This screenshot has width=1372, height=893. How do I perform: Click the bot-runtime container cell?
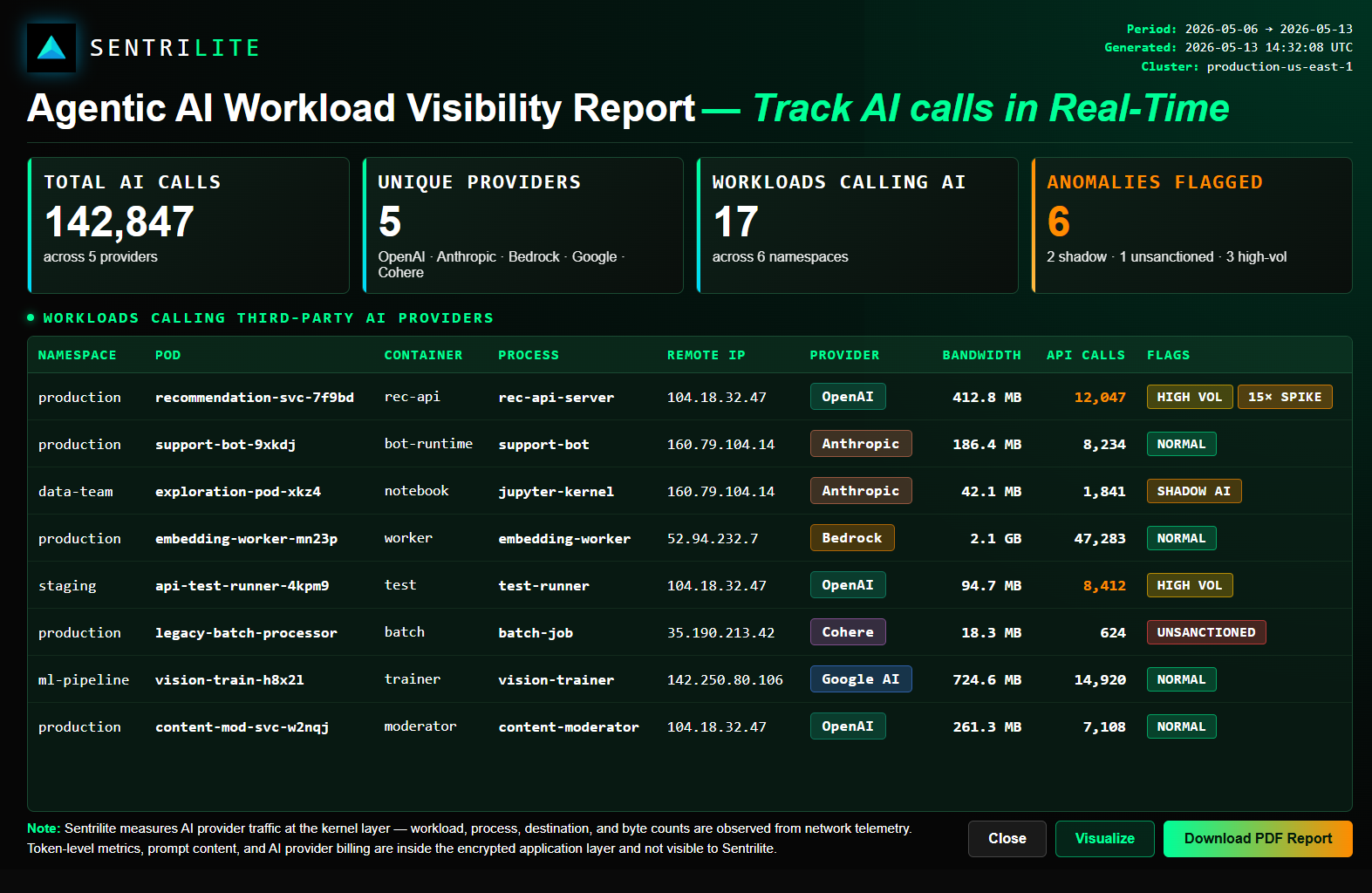[x=428, y=444]
